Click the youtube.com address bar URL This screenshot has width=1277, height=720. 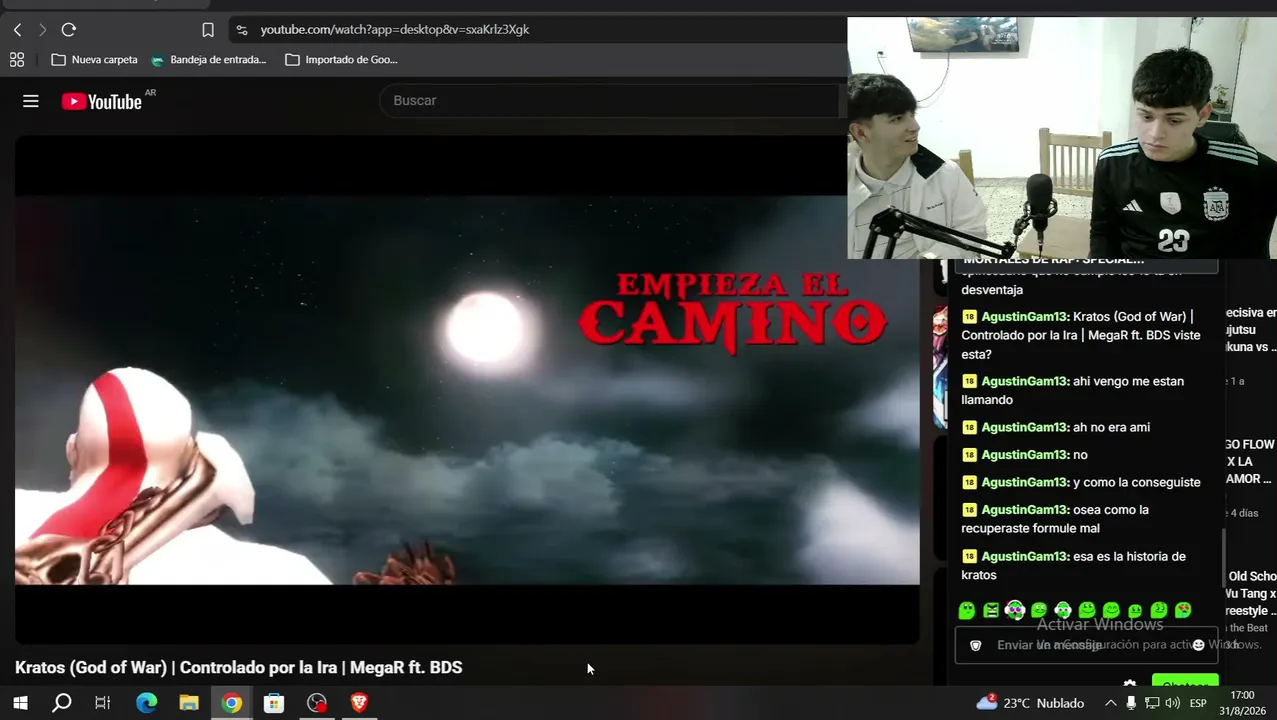395,30
